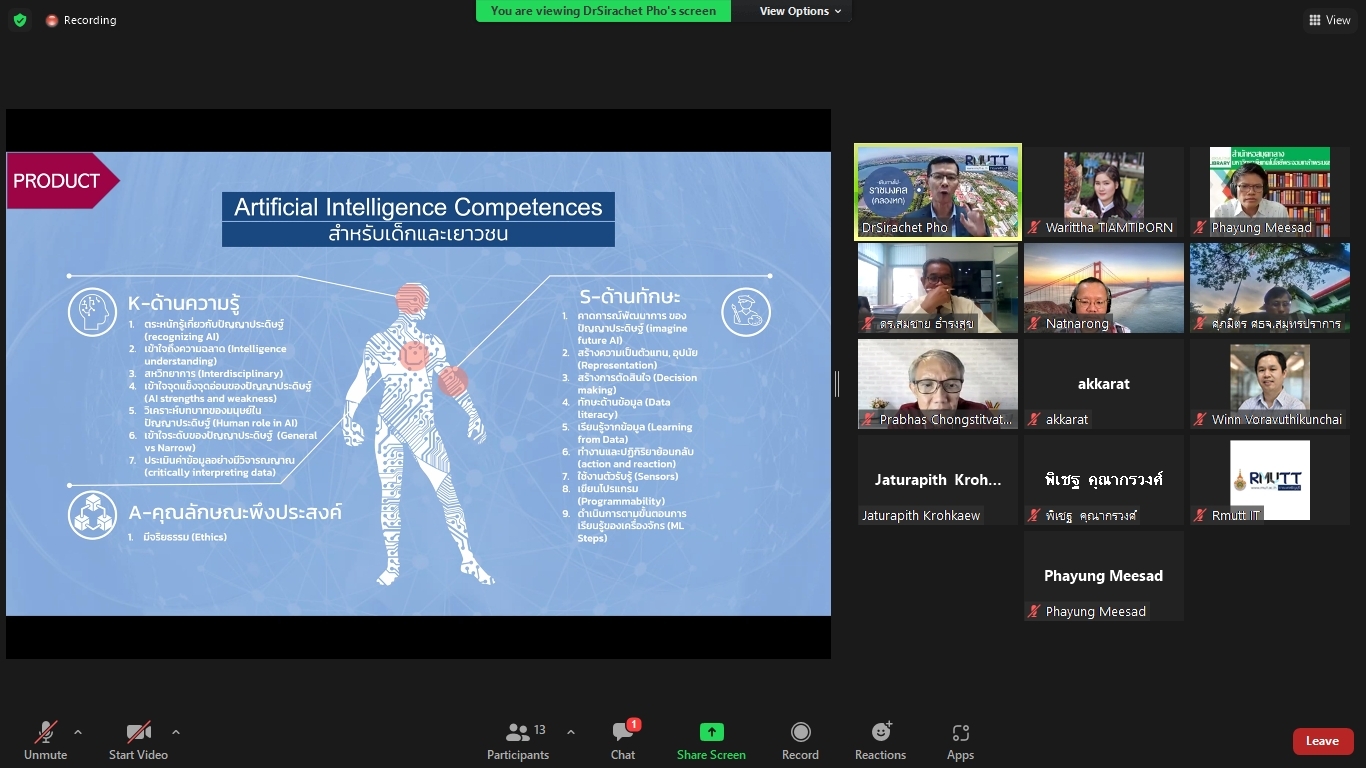The height and width of the screenshot is (768, 1366).
Task: Open the View Options dropdown
Action: coord(800,11)
